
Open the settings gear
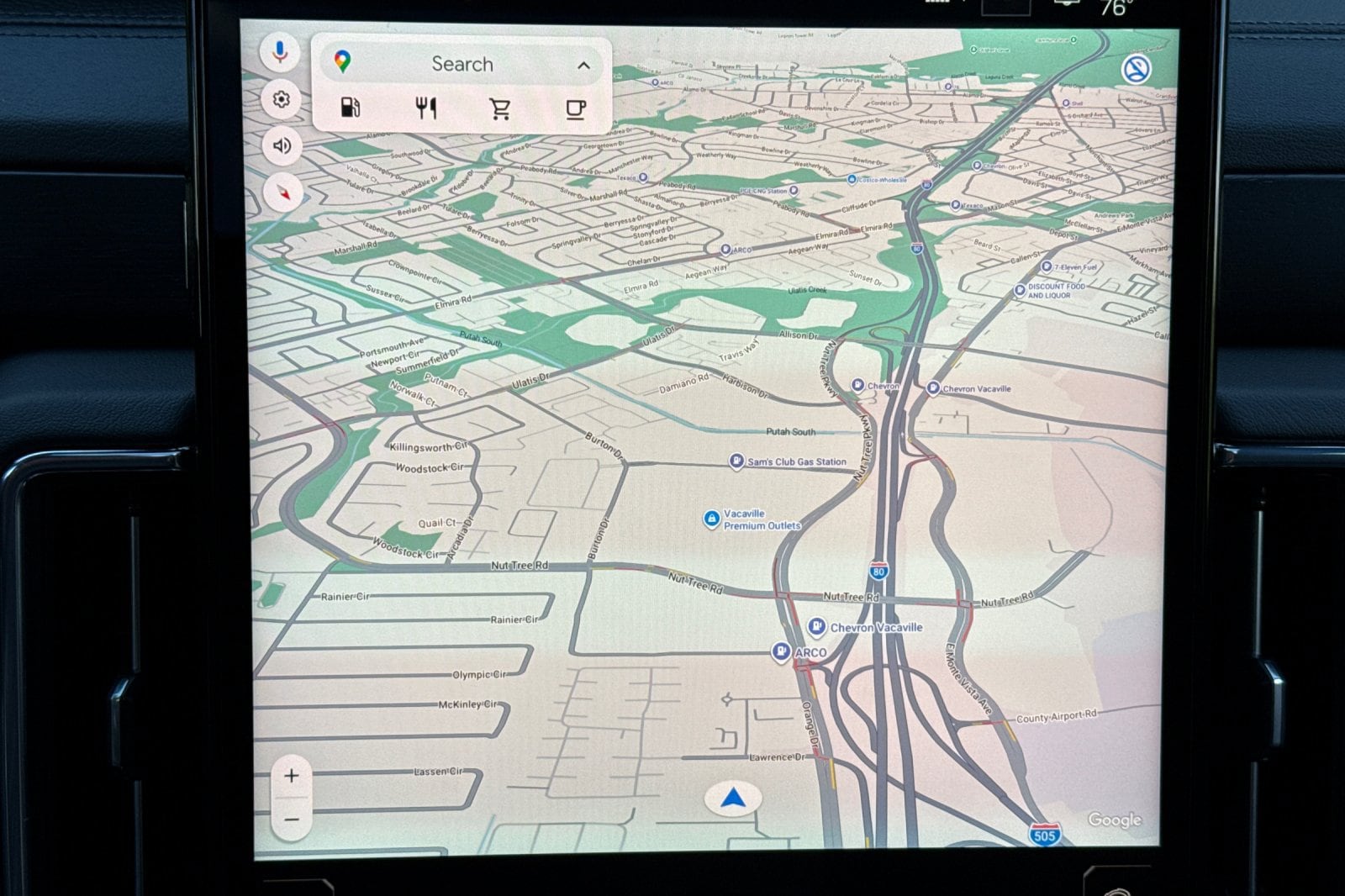(x=281, y=100)
